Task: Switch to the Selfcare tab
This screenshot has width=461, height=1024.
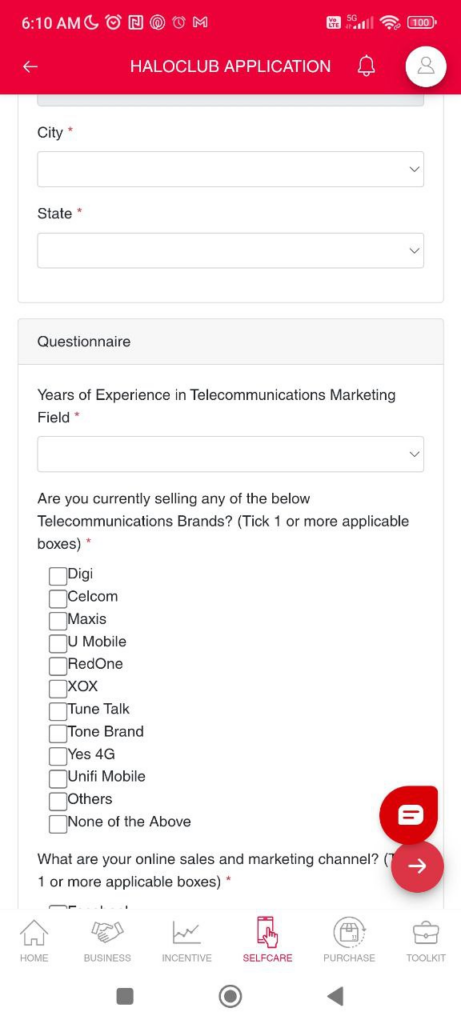Action: 267,940
